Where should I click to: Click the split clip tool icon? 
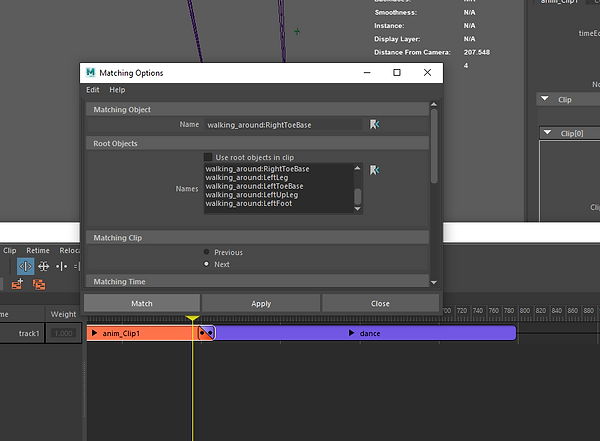pos(61,266)
